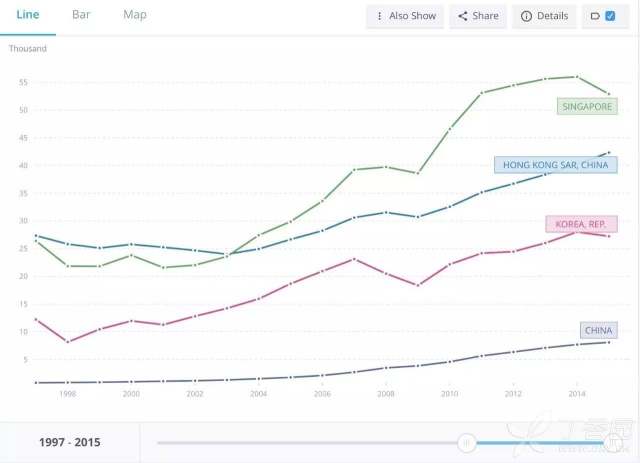Viewport: 640px width, 463px height.
Task: Click the Share button text
Action: click(x=485, y=16)
